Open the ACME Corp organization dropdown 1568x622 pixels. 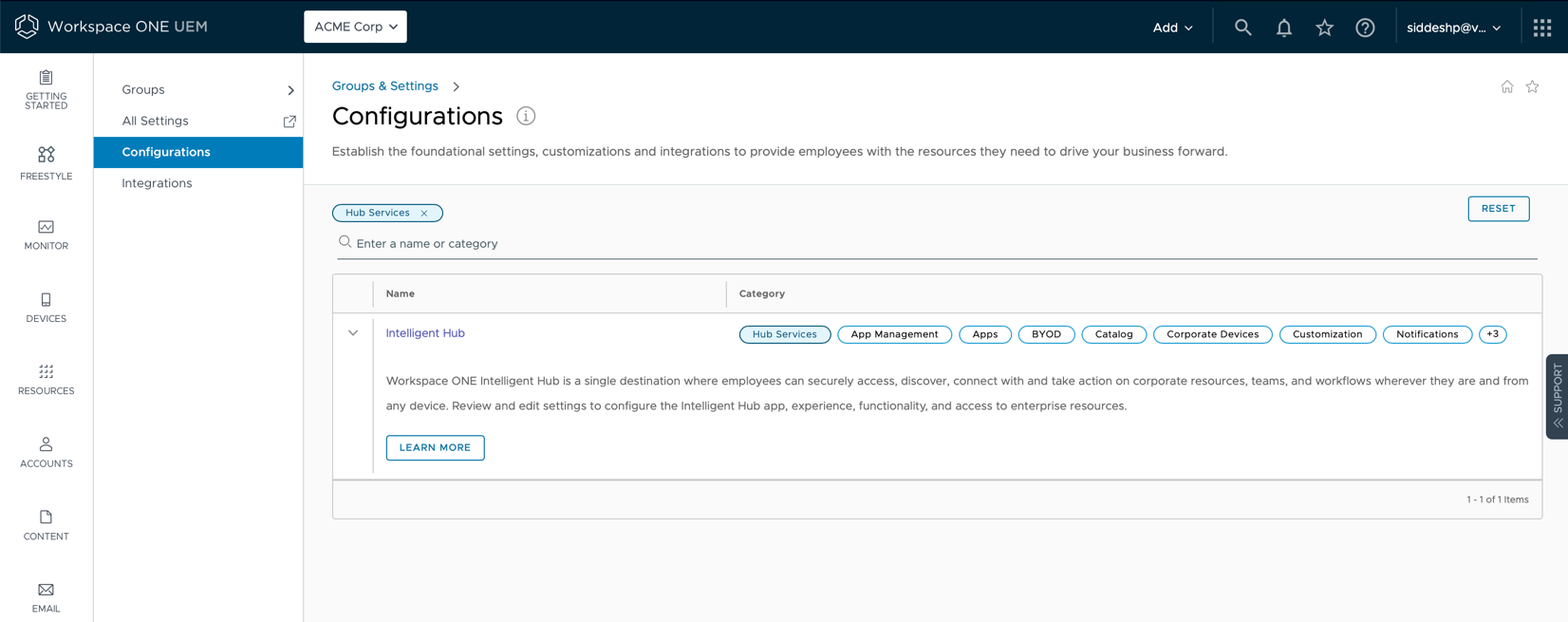[x=355, y=27]
